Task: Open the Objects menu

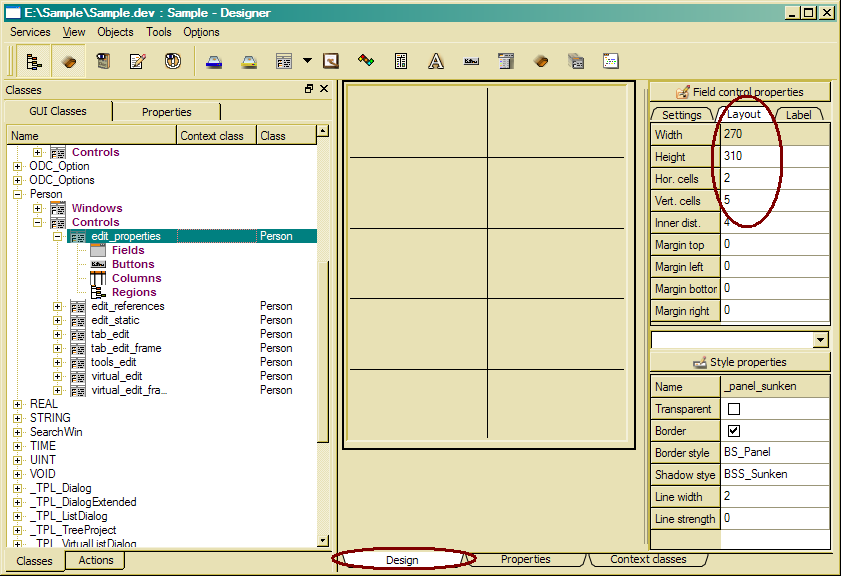Action: coord(115,32)
